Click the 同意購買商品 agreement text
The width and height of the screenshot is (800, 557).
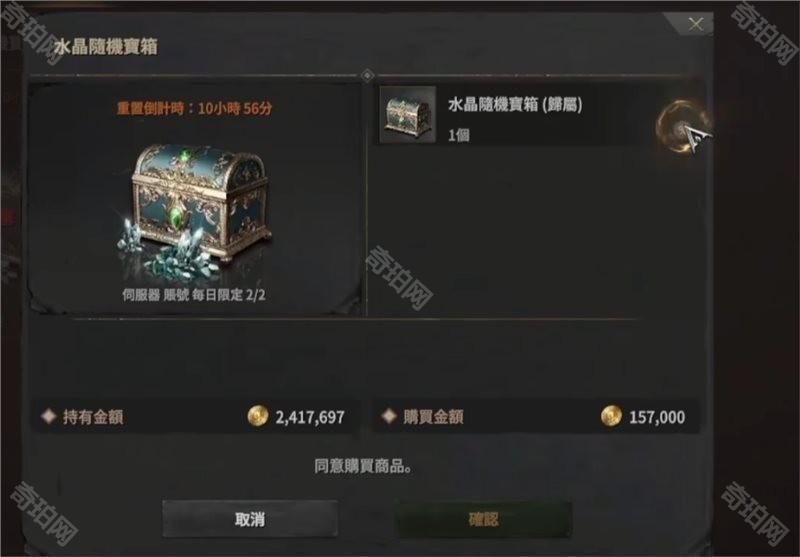(x=363, y=466)
